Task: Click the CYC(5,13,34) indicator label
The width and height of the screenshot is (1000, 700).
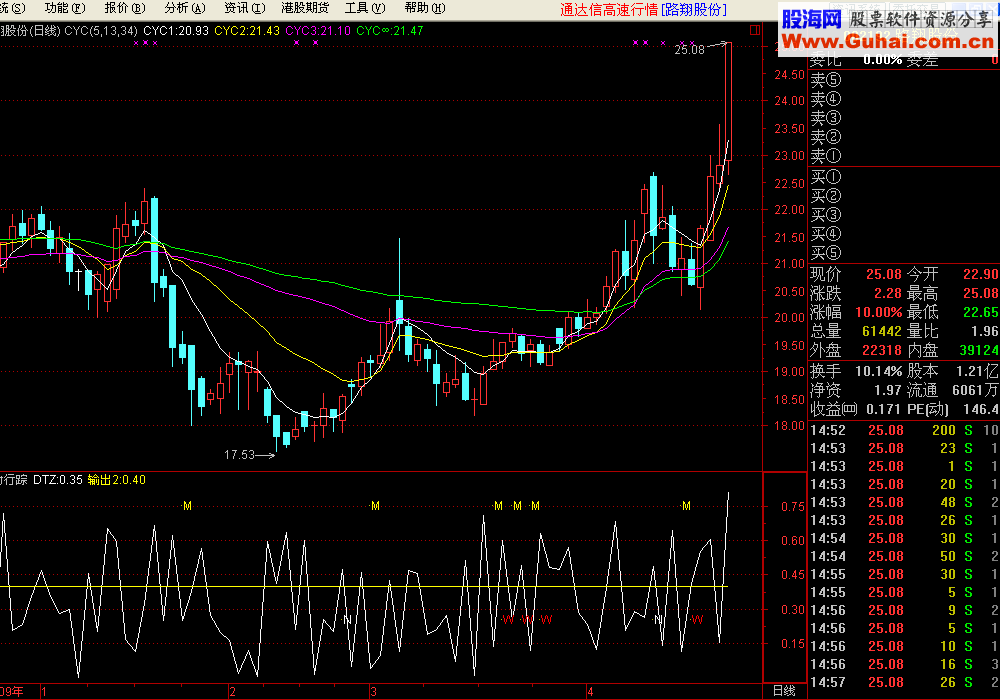Action: pyautogui.click(x=101, y=31)
